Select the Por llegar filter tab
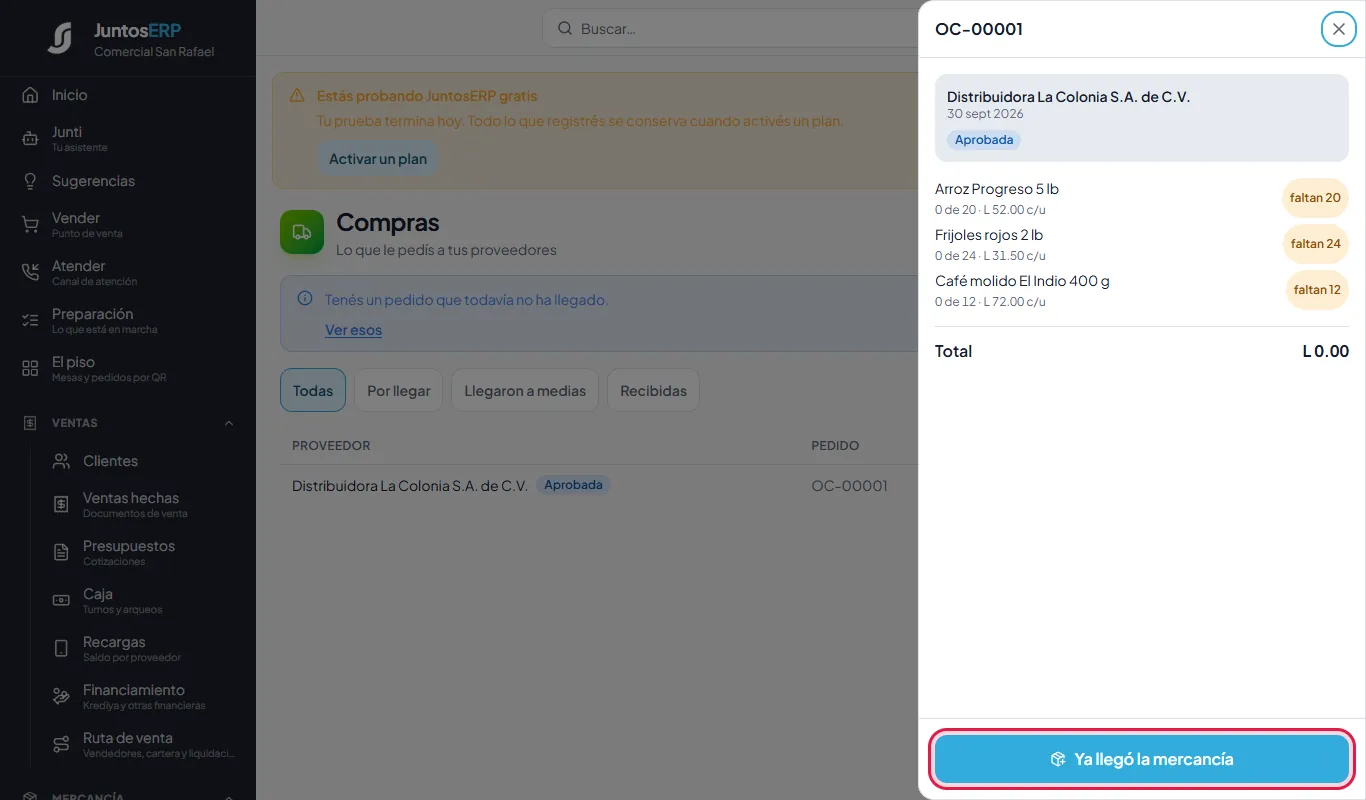The height and width of the screenshot is (800, 1366). point(399,391)
